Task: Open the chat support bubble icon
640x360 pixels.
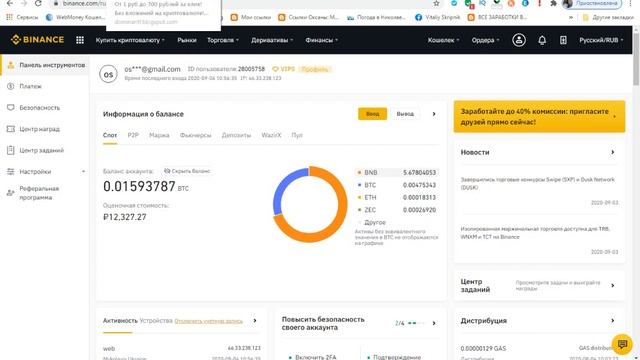Action: tap(622, 344)
